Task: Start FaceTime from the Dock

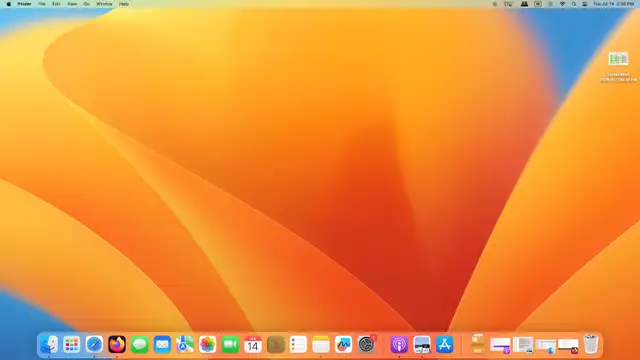Action: click(230, 344)
